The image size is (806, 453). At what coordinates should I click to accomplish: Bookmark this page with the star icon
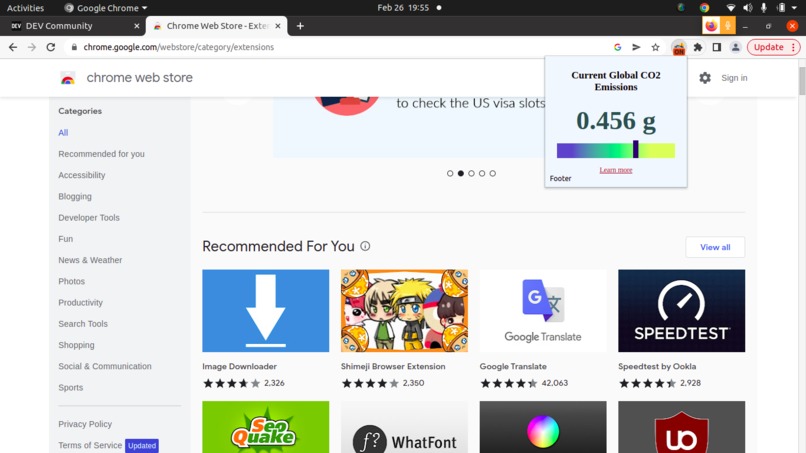tap(655, 47)
